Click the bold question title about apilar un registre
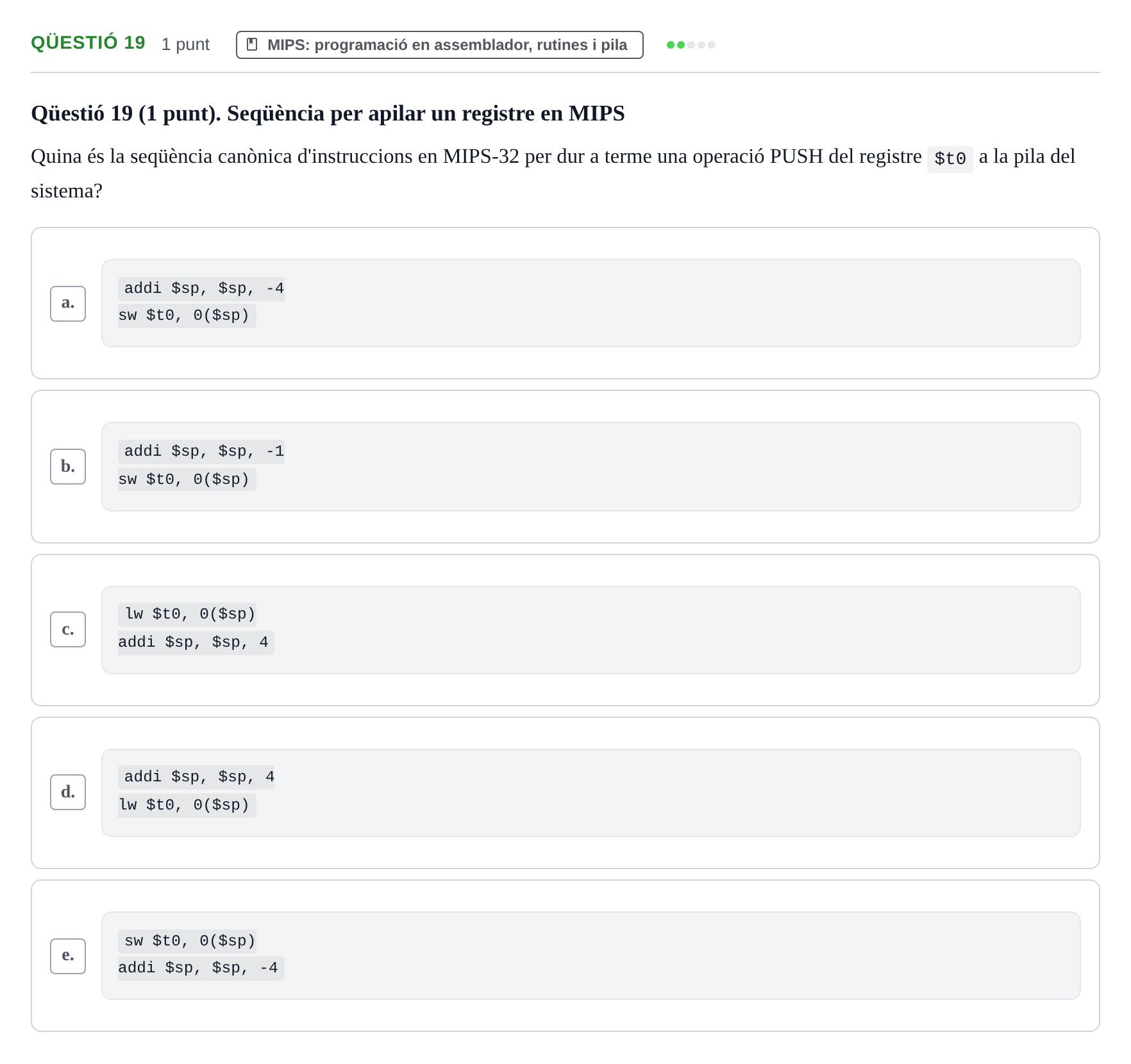 coord(328,113)
